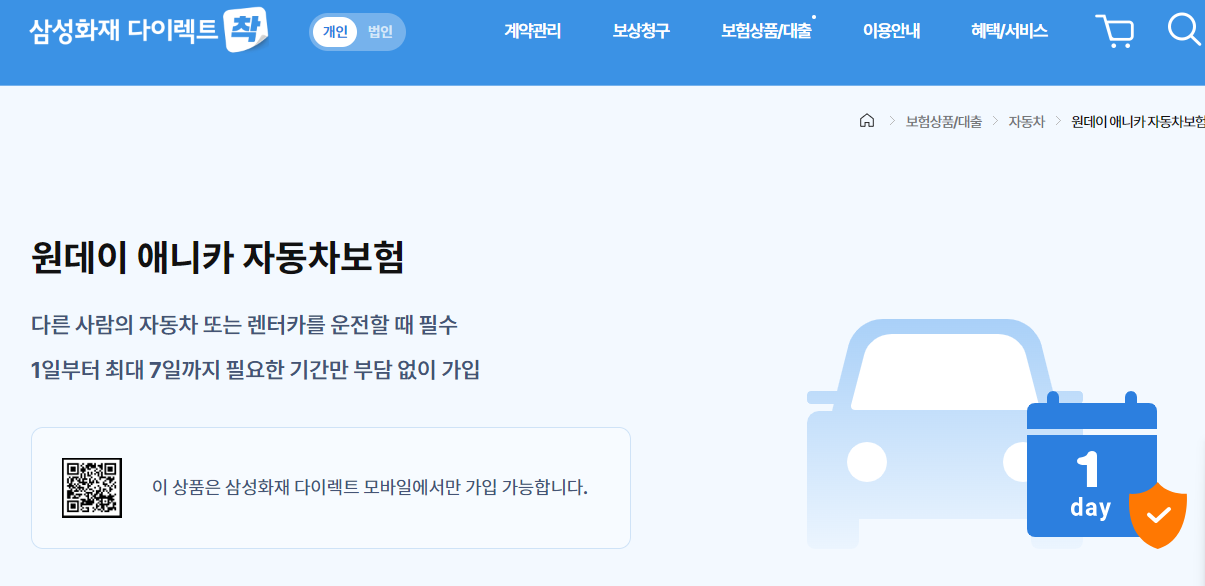This screenshot has height=586, width=1205.
Task: Switch to 개인 customer mode
Action: (335, 32)
